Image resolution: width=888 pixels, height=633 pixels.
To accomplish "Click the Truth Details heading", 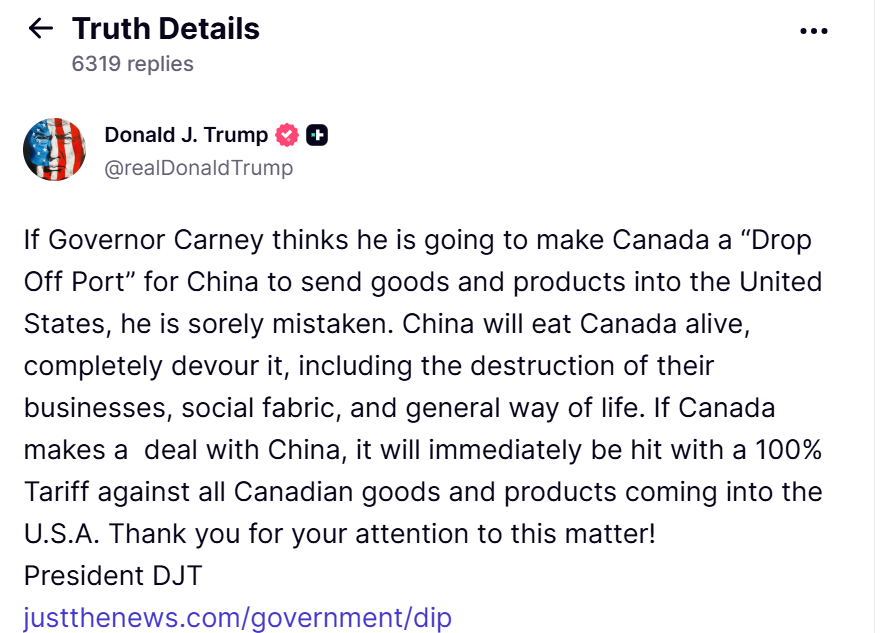I will [x=165, y=28].
